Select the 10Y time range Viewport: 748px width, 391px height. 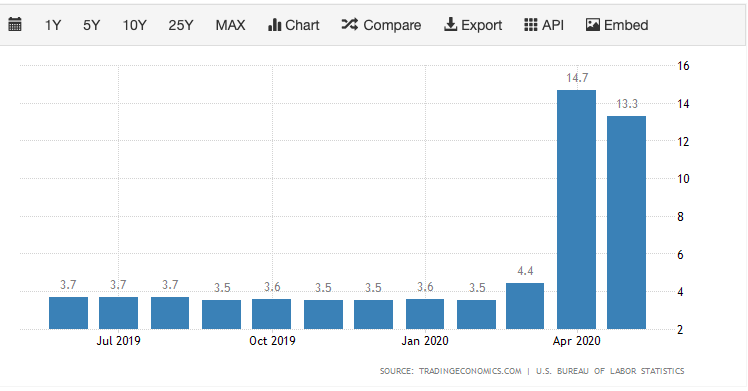[x=135, y=25]
